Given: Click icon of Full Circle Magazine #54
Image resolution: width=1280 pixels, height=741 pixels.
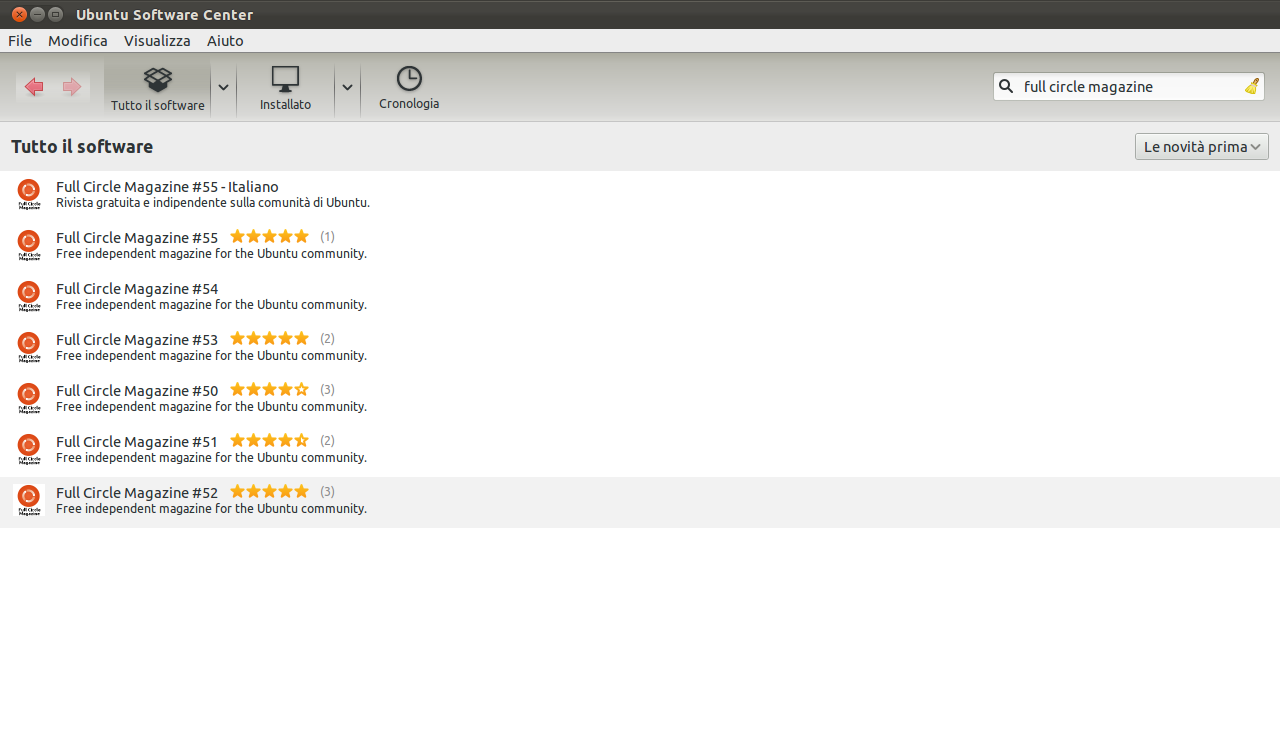Looking at the screenshot, I should [29, 297].
